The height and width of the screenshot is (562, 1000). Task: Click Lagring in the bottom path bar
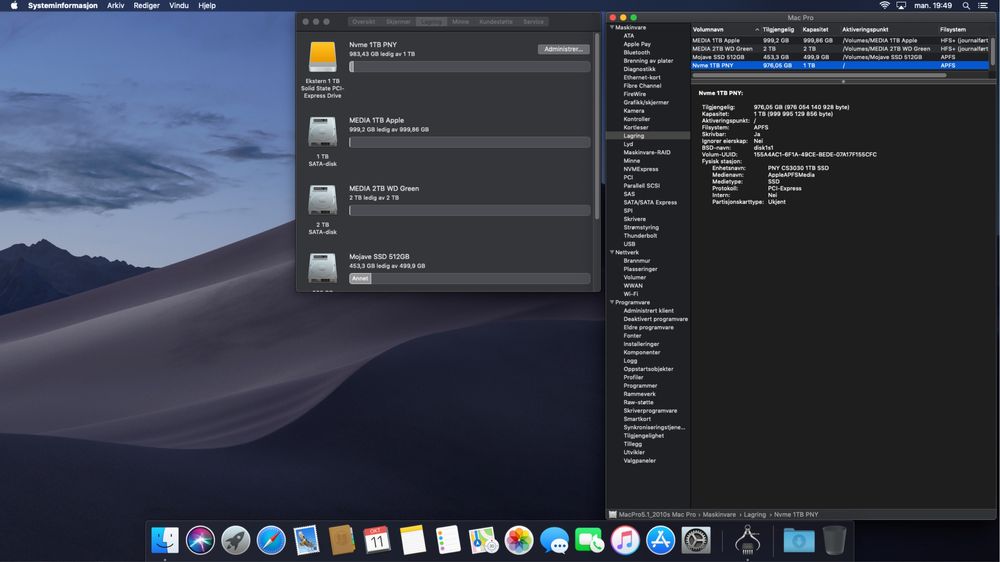click(754, 514)
